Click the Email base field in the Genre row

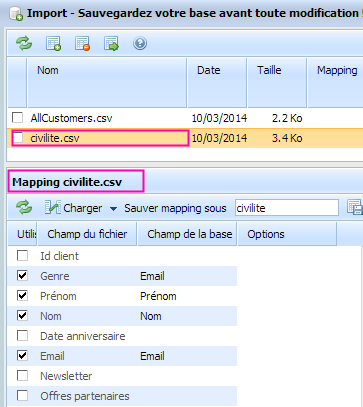tap(152, 276)
